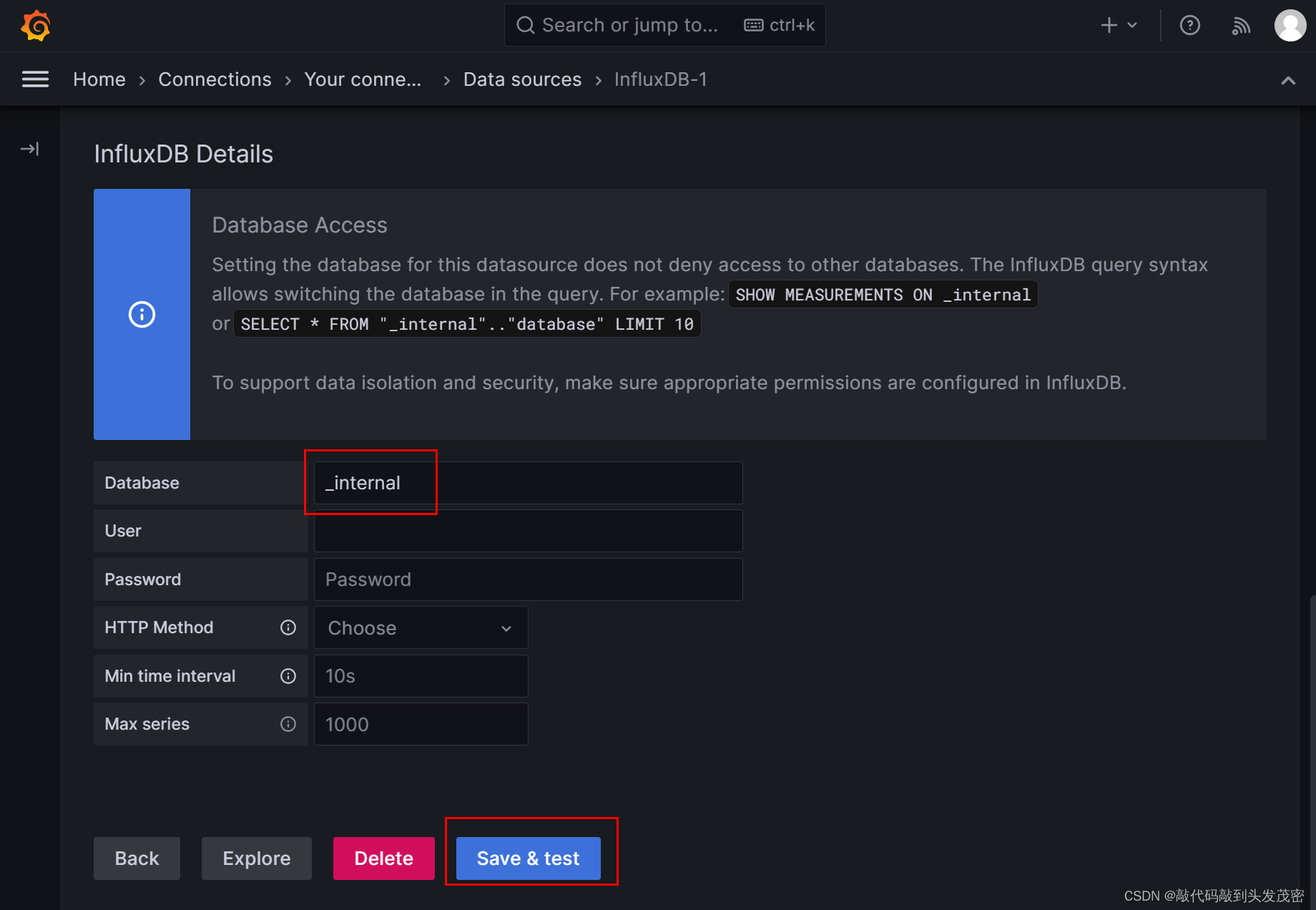Click the Database Access info circle icon
Image resolution: width=1316 pixels, height=910 pixels.
coord(142,314)
